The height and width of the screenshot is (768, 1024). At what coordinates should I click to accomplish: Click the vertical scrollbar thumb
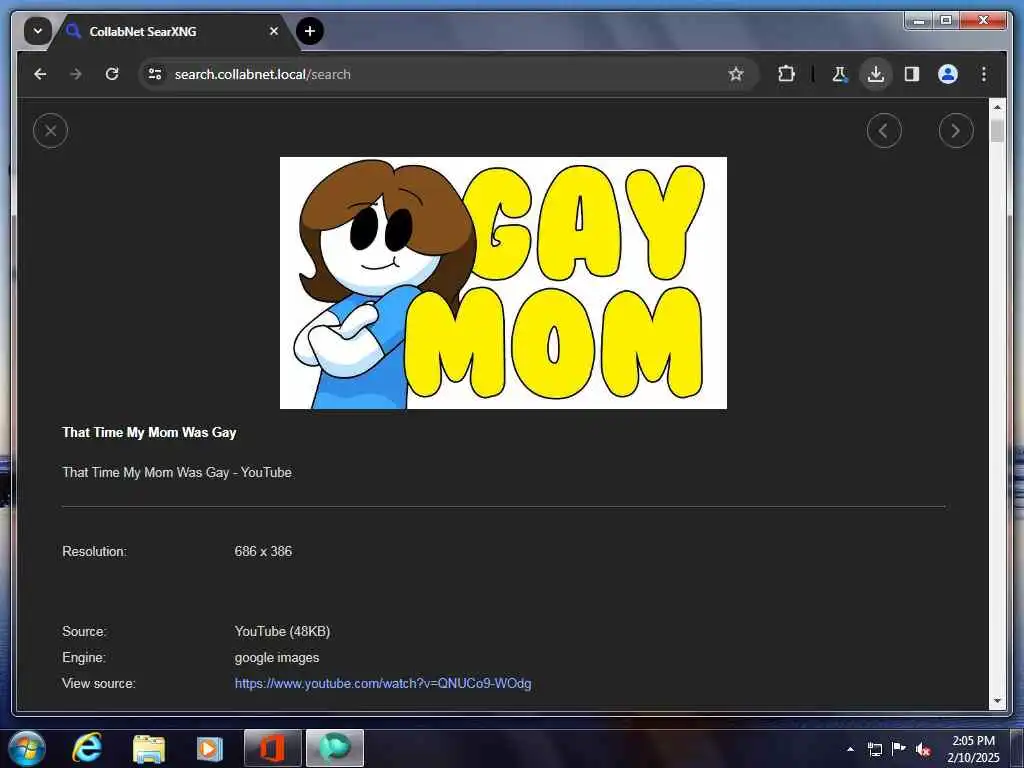997,131
